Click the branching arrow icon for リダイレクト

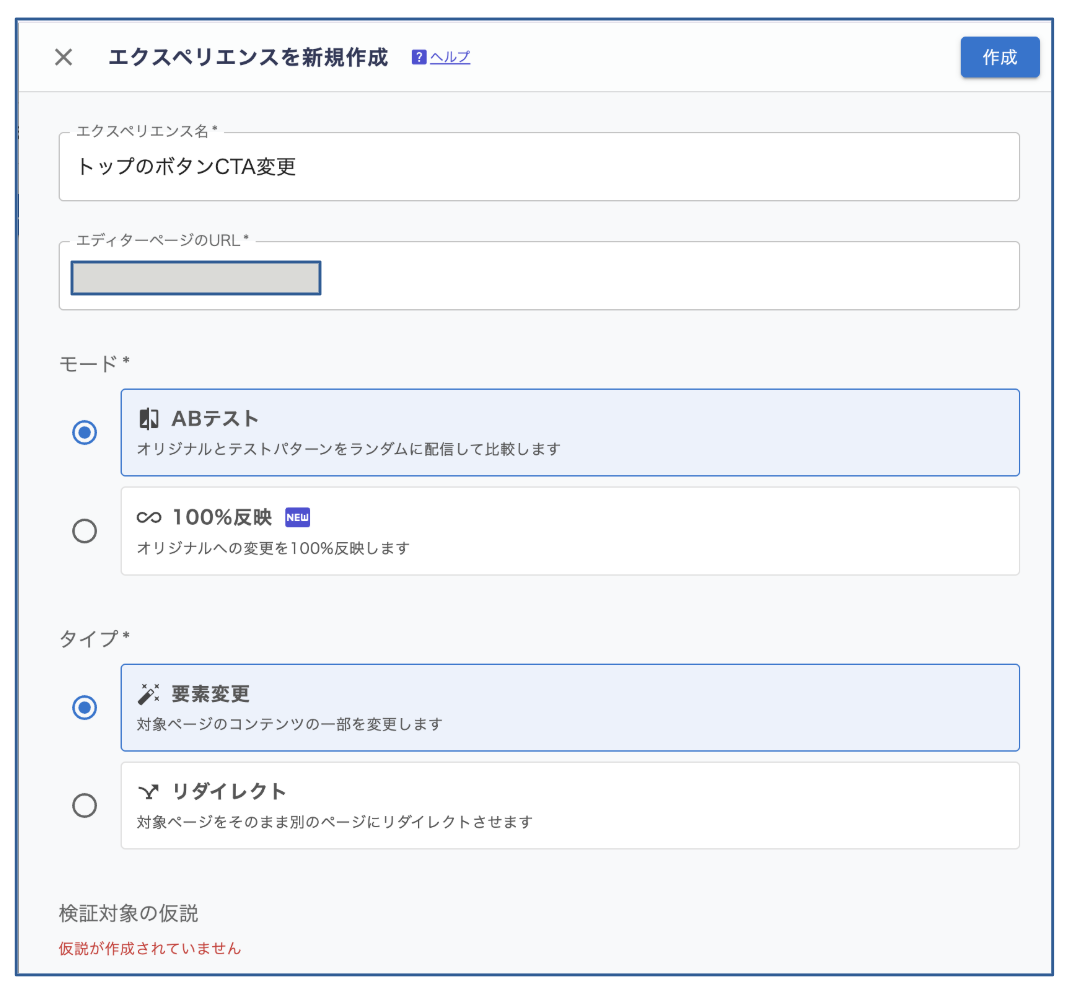point(149,792)
